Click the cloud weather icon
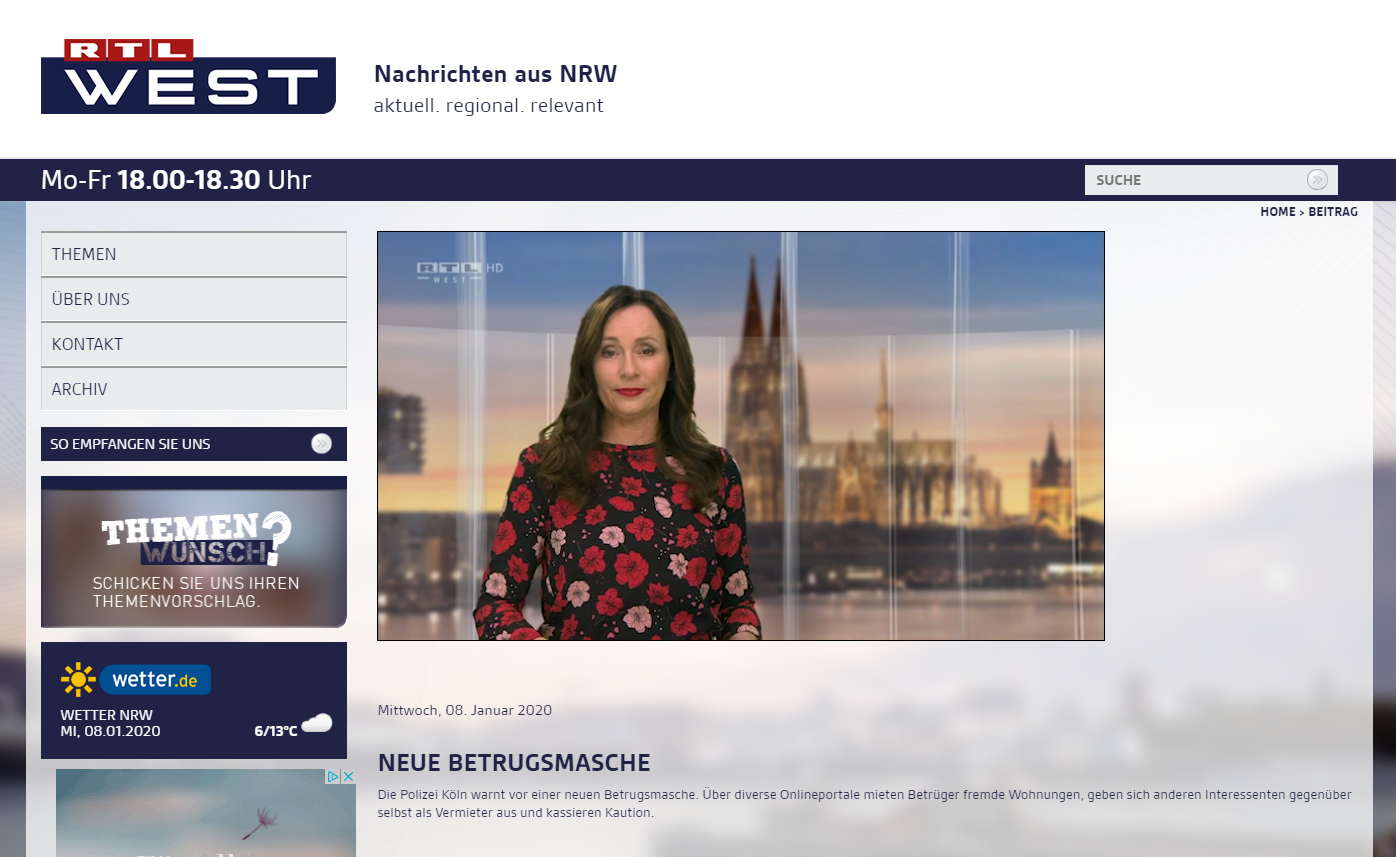Screen dimensions: 1396x857 point(317,723)
